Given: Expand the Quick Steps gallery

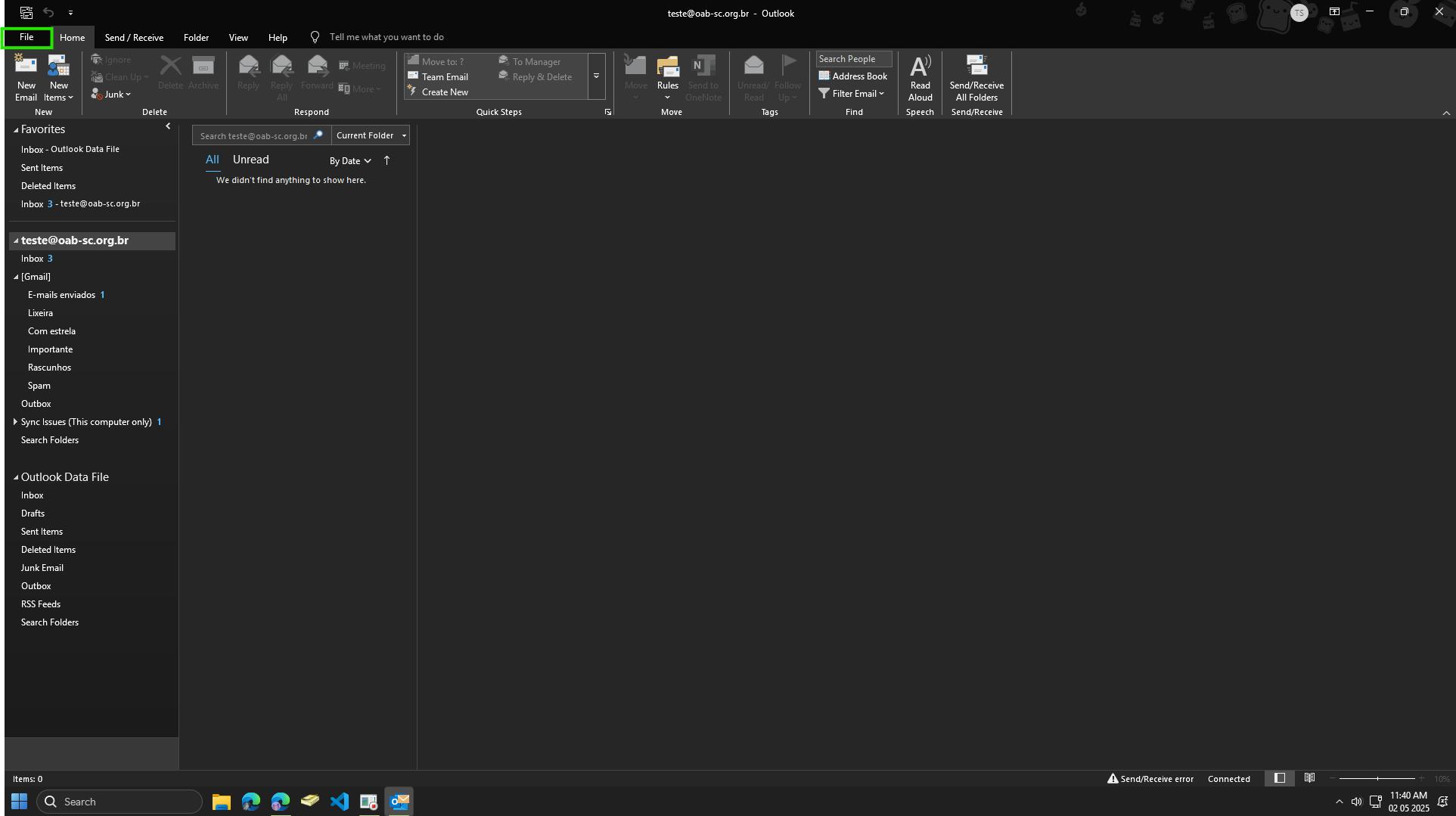Looking at the screenshot, I should 596,76.
